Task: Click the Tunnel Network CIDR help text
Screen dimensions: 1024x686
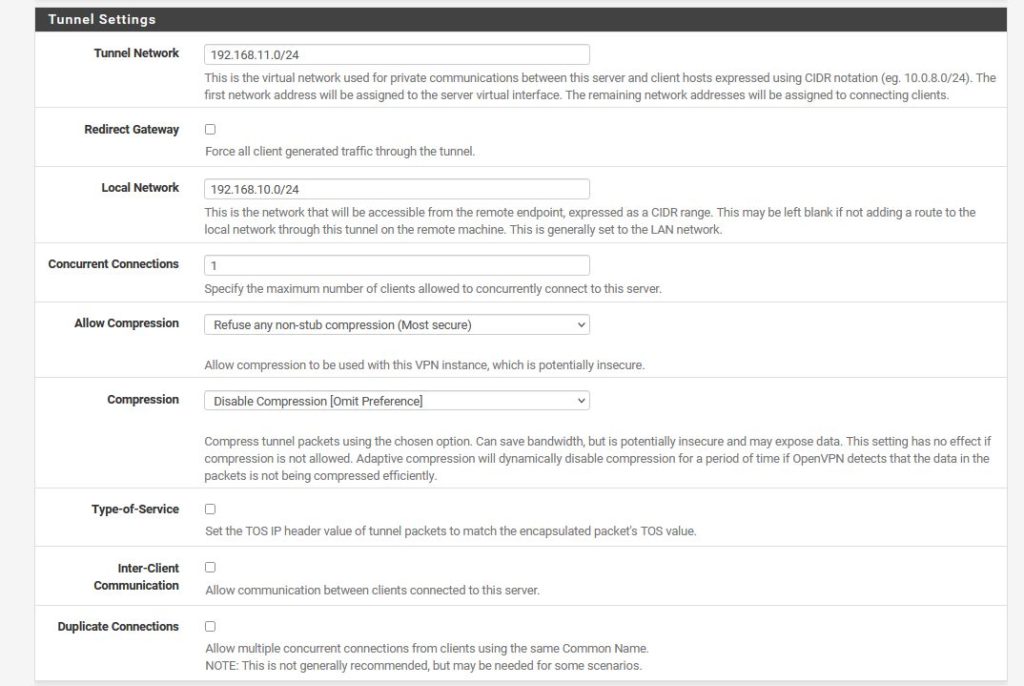Action: [599, 86]
